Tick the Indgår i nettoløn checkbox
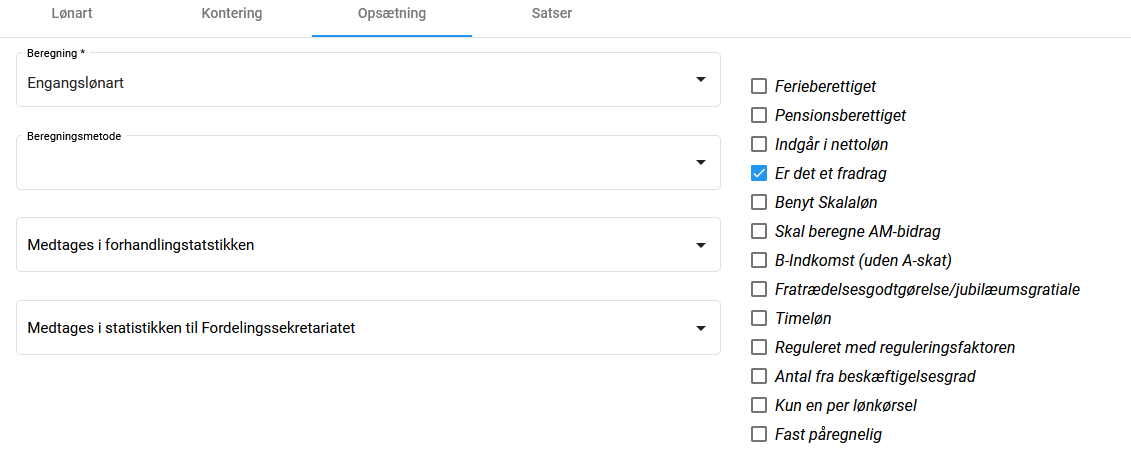1131x465 pixels. tap(759, 145)
